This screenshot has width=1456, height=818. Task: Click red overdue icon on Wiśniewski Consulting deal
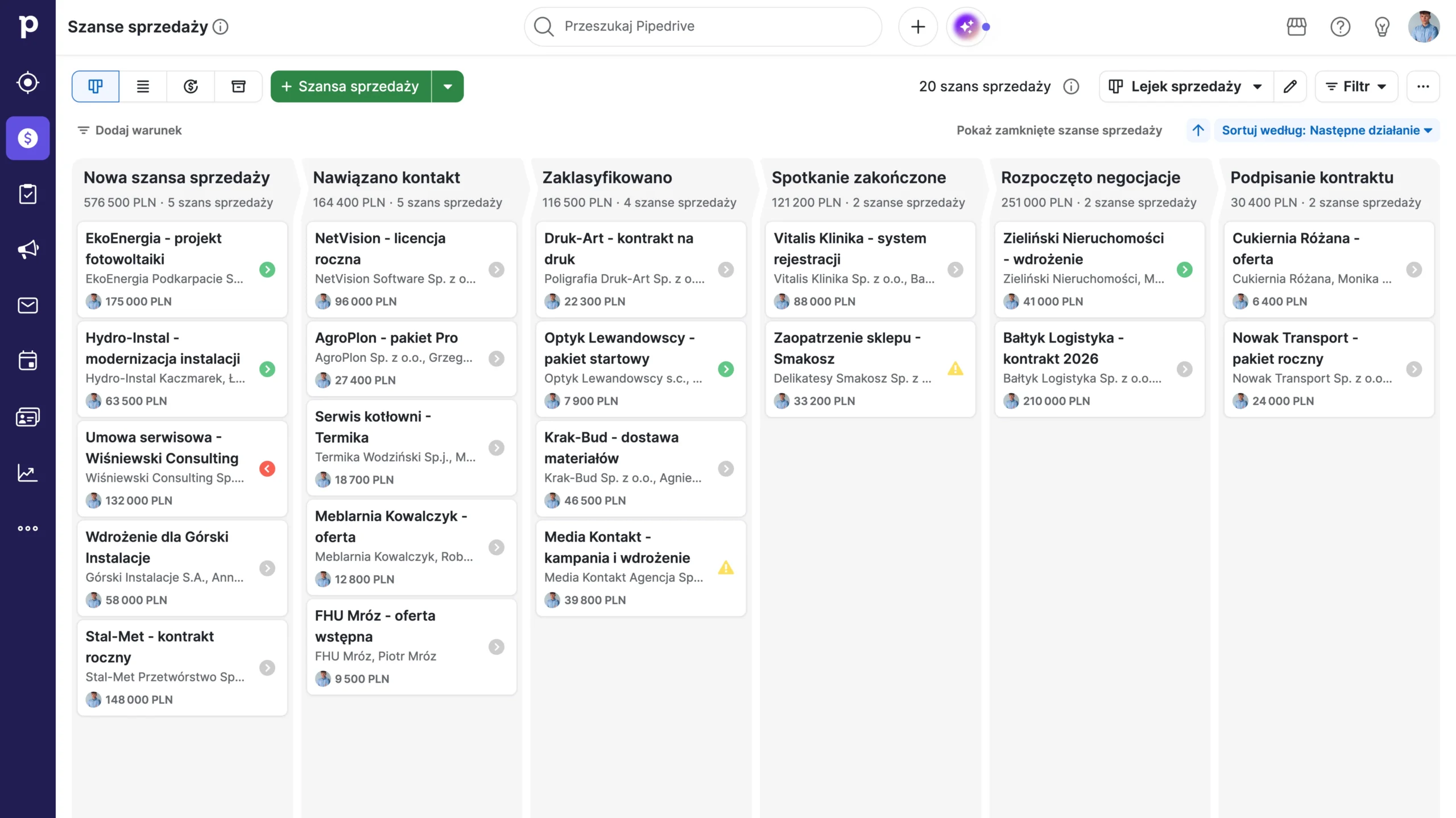(x=267, y=469)
